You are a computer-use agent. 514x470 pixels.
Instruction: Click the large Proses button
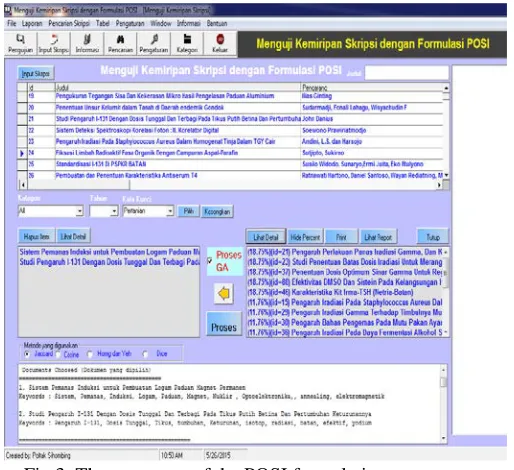coord(224,324)
